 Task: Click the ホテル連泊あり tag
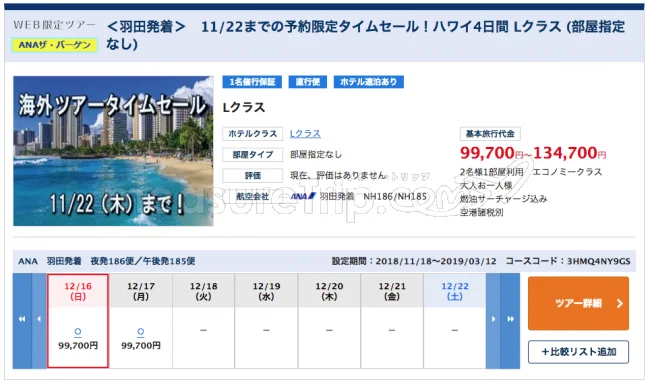tap(369, 82)
